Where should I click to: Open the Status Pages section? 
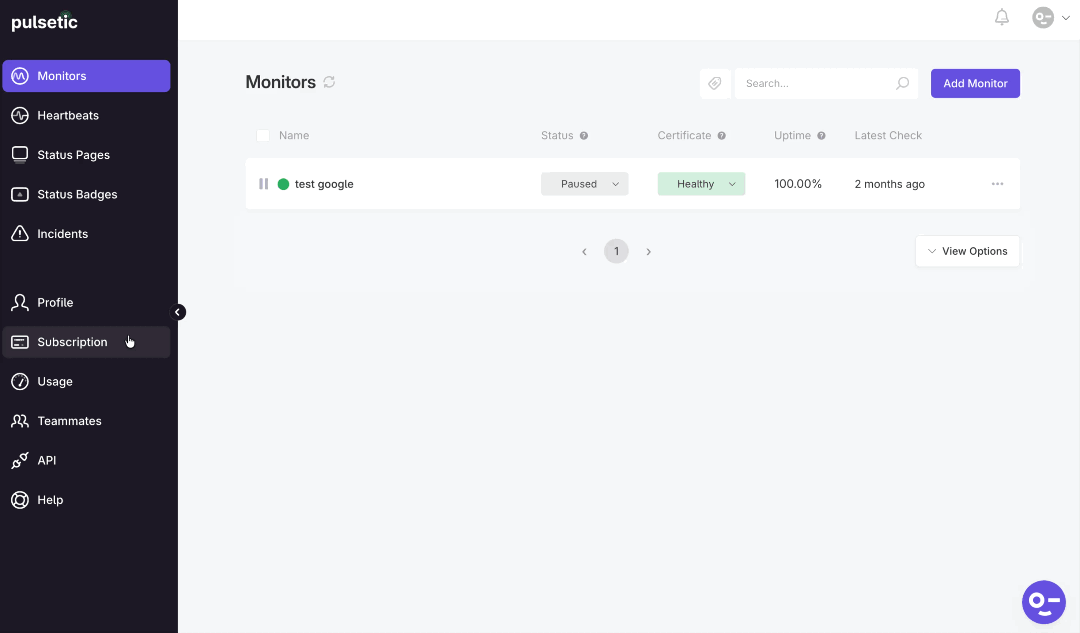pyautogui.click(x=19, y=154)
